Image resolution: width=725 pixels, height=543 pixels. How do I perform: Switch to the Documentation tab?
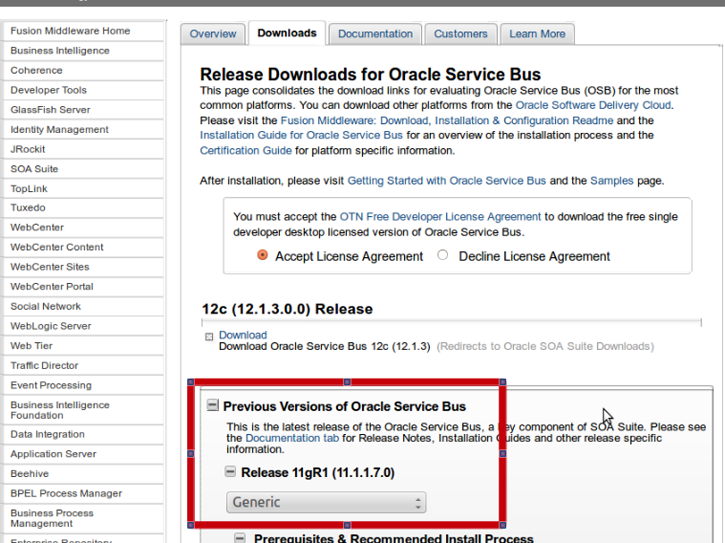375,34
